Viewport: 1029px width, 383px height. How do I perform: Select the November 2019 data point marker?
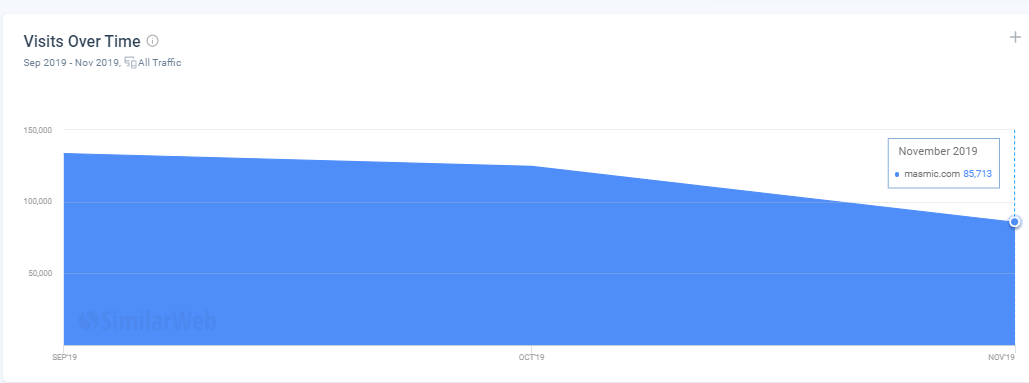(x=1015, y=222)
